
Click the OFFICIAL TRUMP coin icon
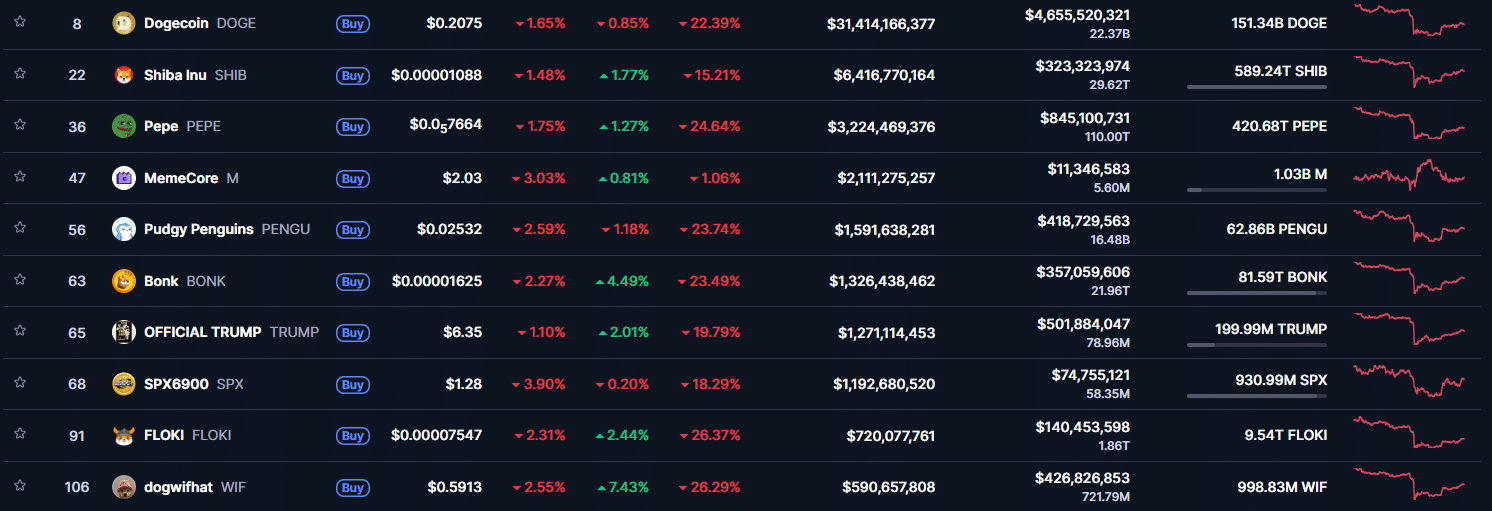coord(124,332)
